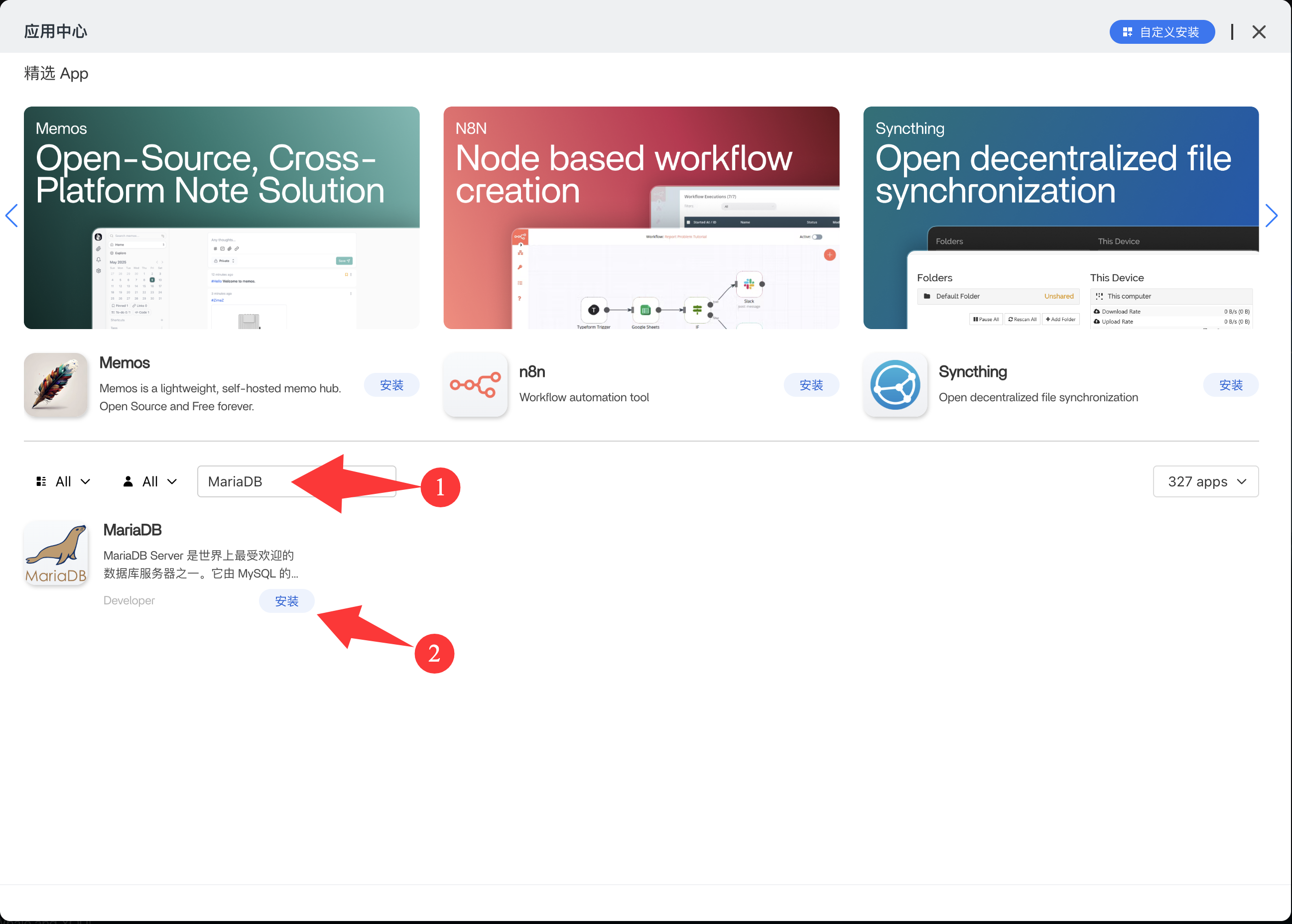Viewport: 1292px width, 924px height.
Task: Click the Memos feather app icon
Action: point(56,385)
